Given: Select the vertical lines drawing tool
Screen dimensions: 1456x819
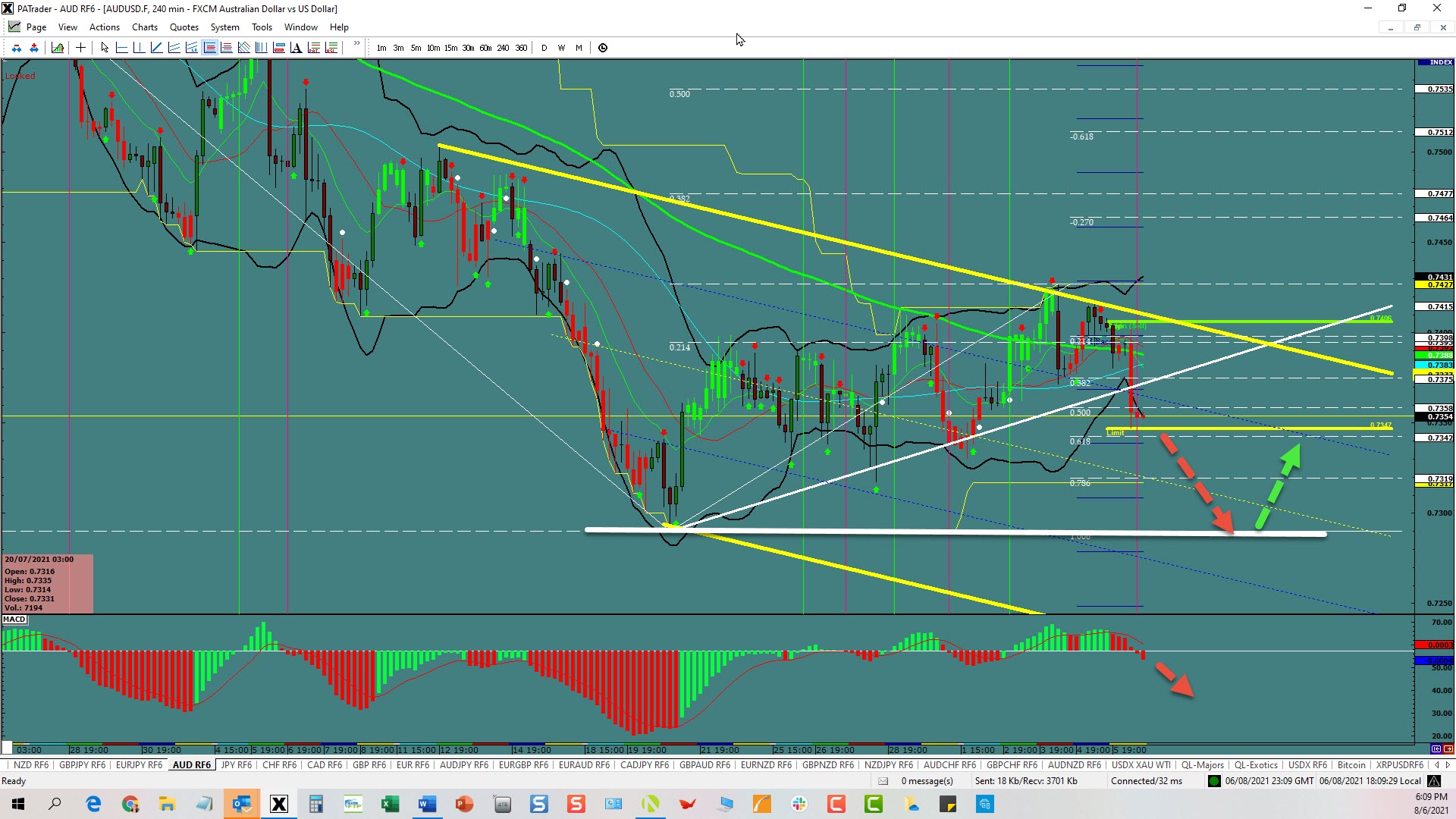Looking at the screenshot, I should click(x=261, y=48).
